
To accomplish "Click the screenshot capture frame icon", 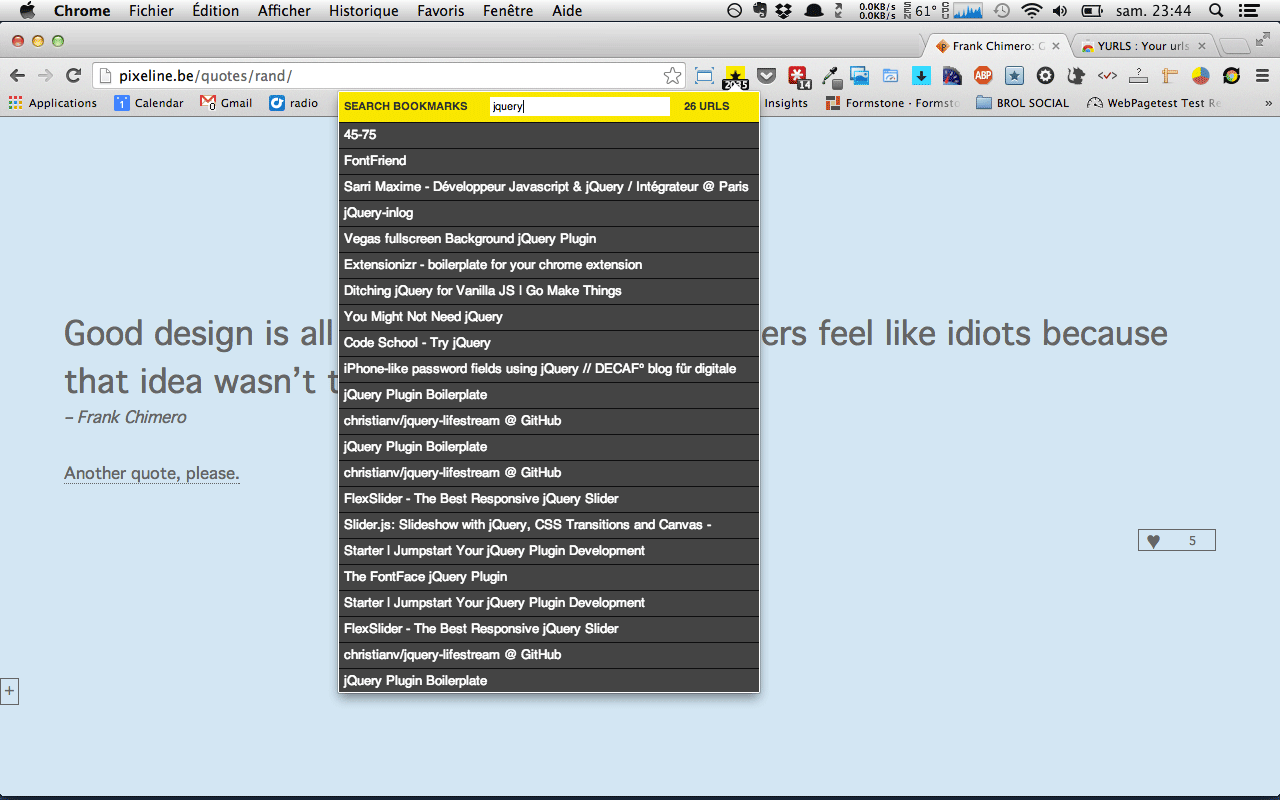I will point(704,75).
